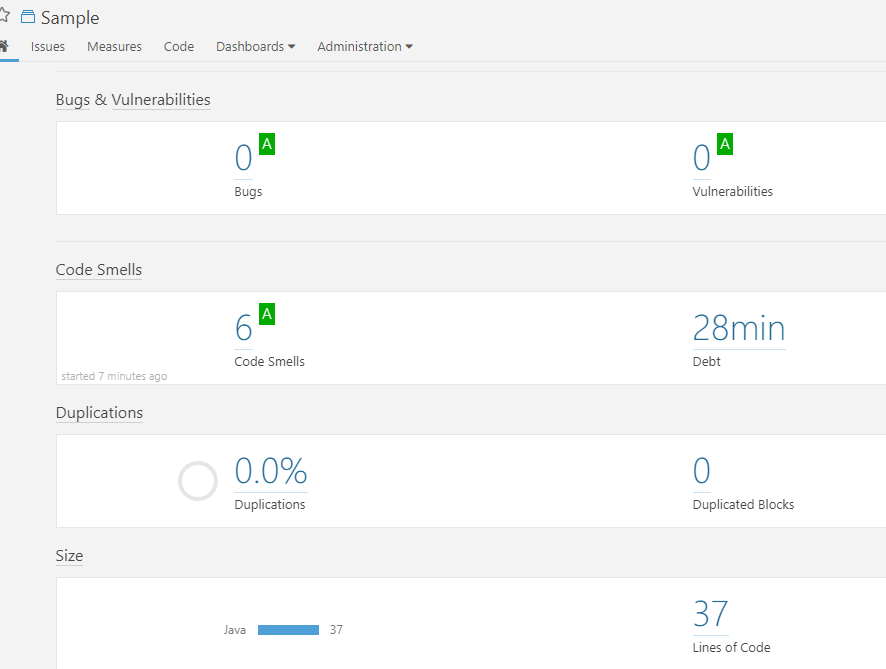Go to the Code tab
Viewport: 886px width, 669px height.
tap(179, 46)
